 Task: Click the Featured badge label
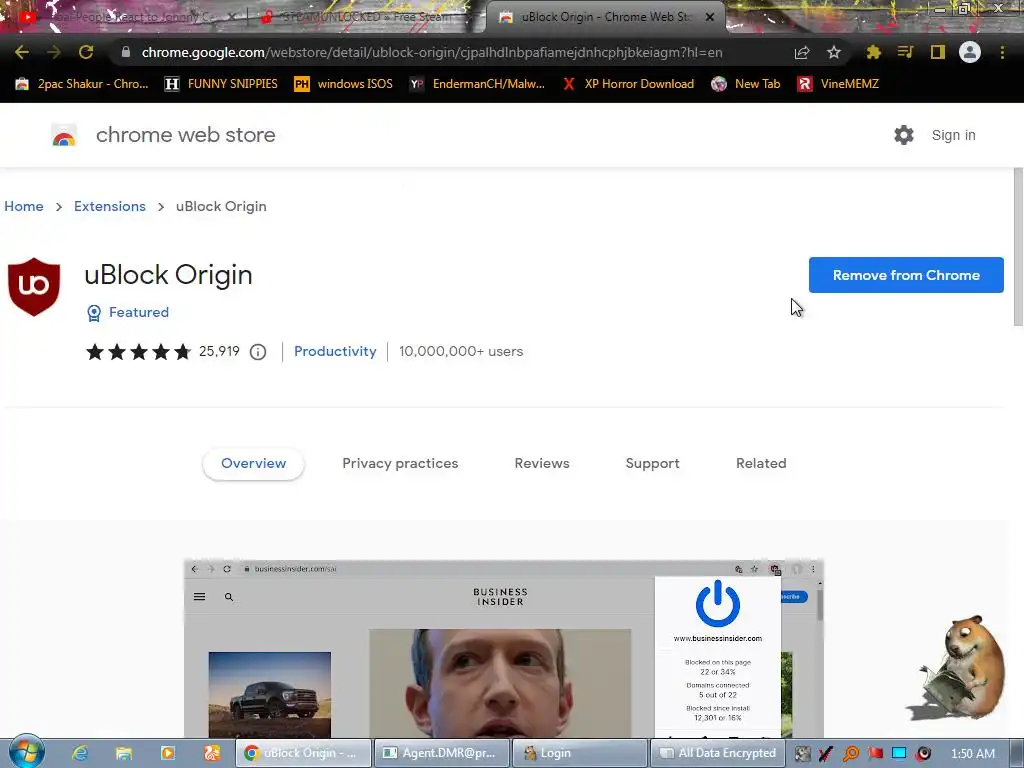pos(139,312)
